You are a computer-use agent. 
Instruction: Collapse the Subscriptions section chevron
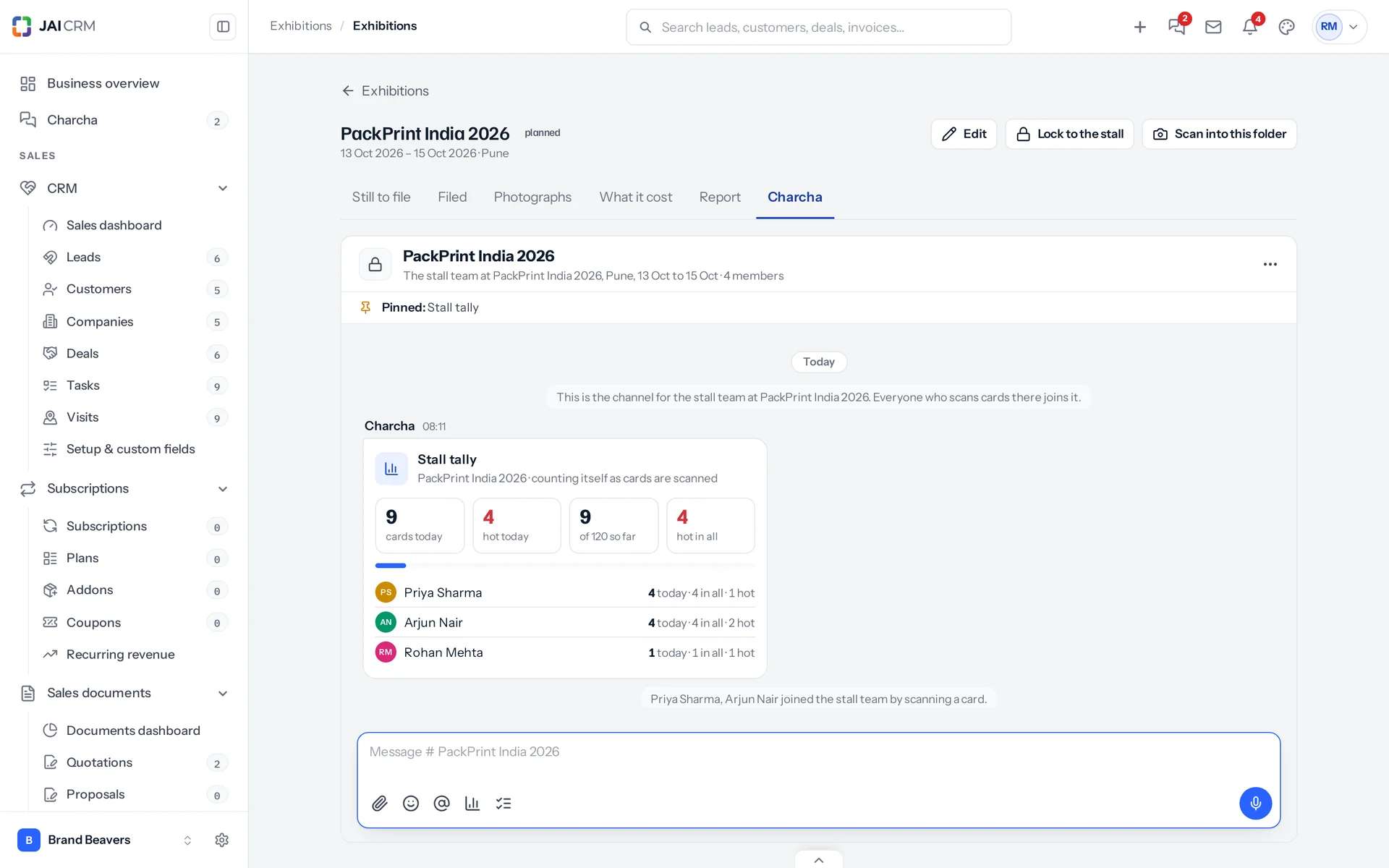223,489
